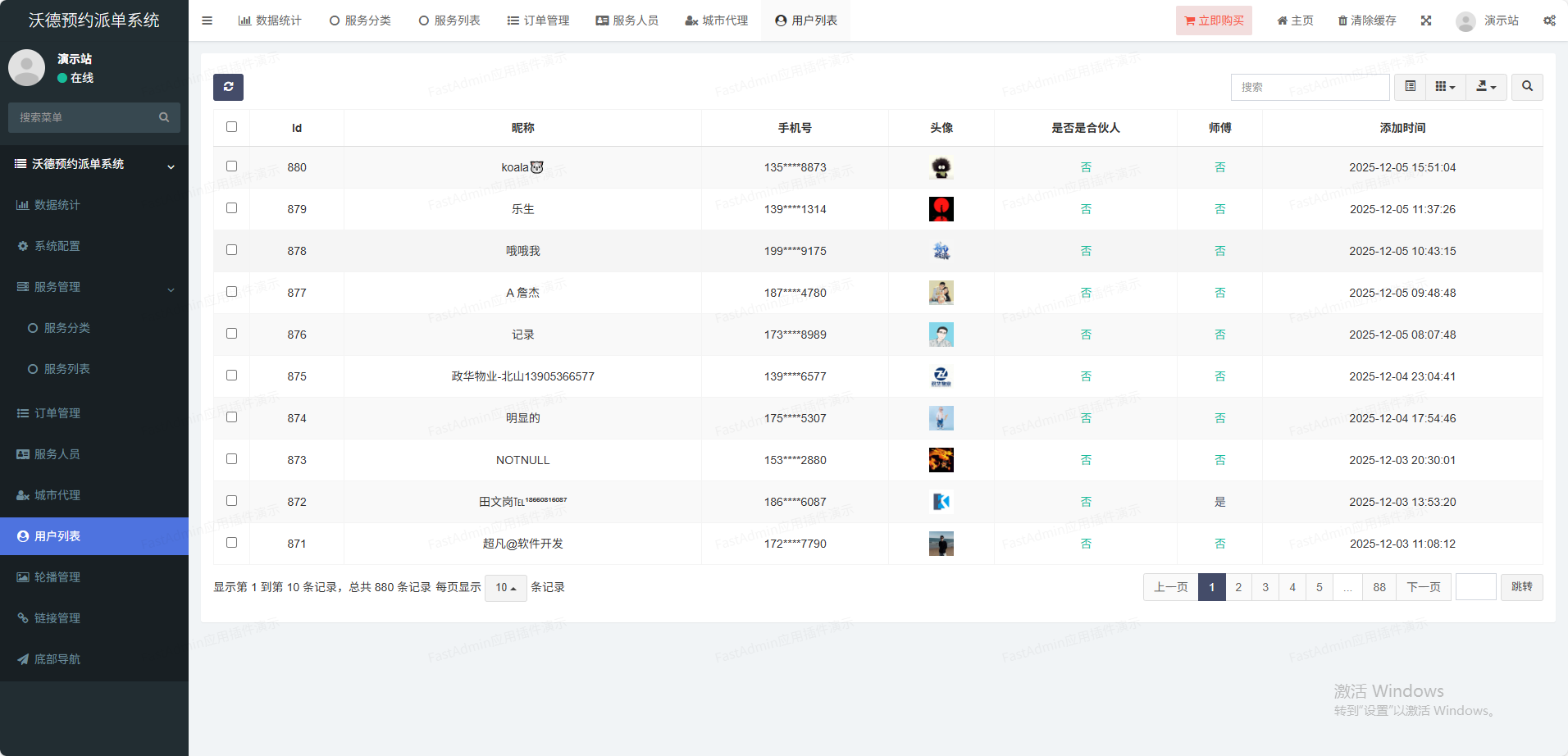The height and width of the screenshot is (756, 1568).
Task: Click the refresh table icon button
Action: (228, 87)
